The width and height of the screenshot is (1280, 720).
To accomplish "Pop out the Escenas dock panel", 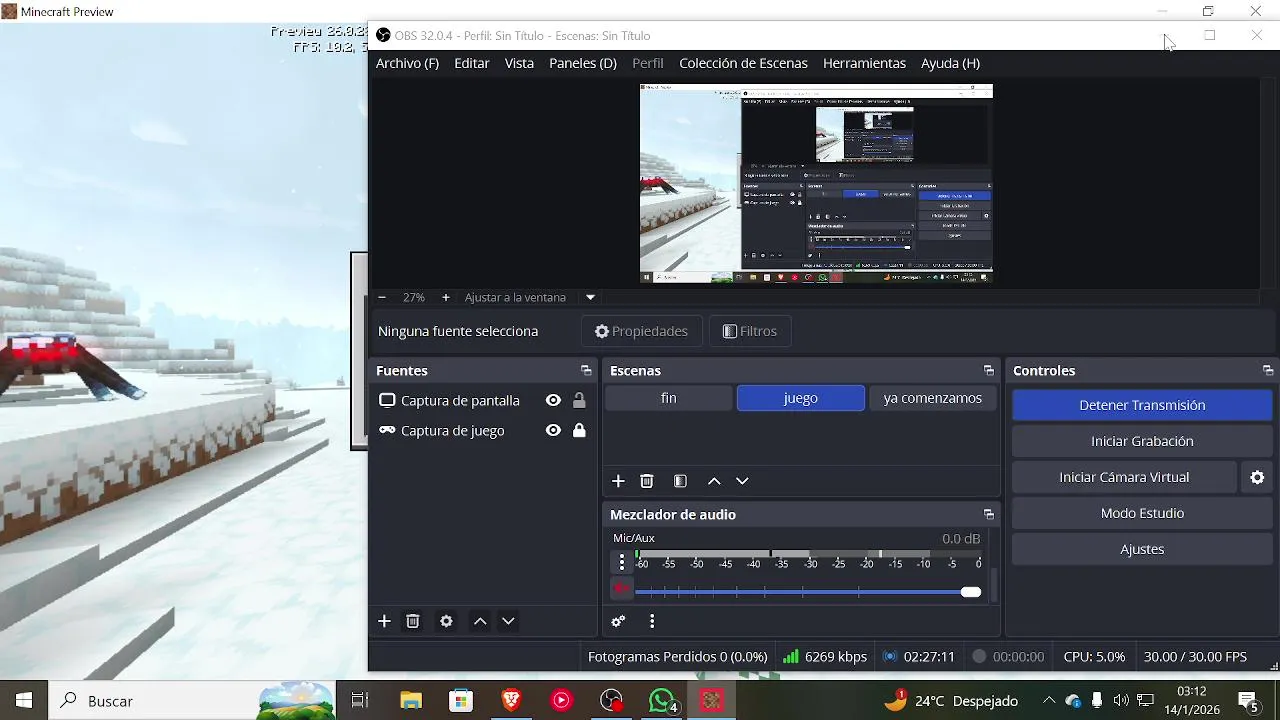I will click(988, 371).
